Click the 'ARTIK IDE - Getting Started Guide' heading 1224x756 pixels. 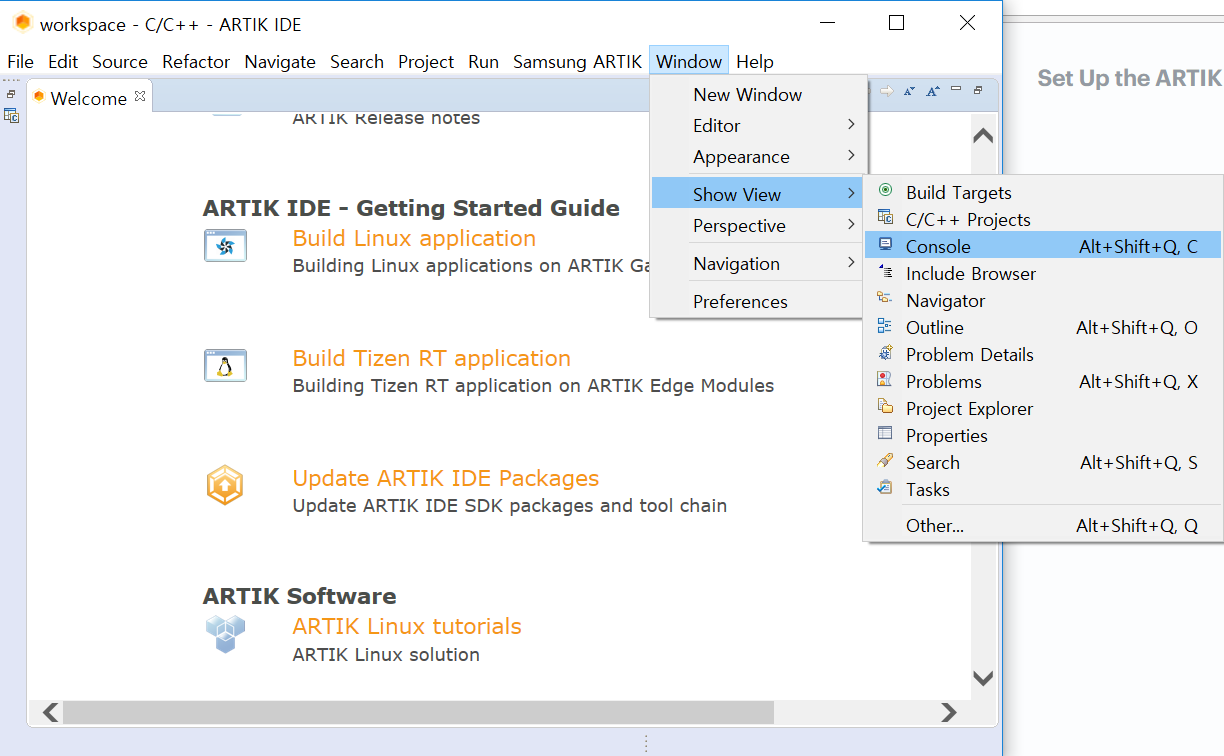(411, 208)
